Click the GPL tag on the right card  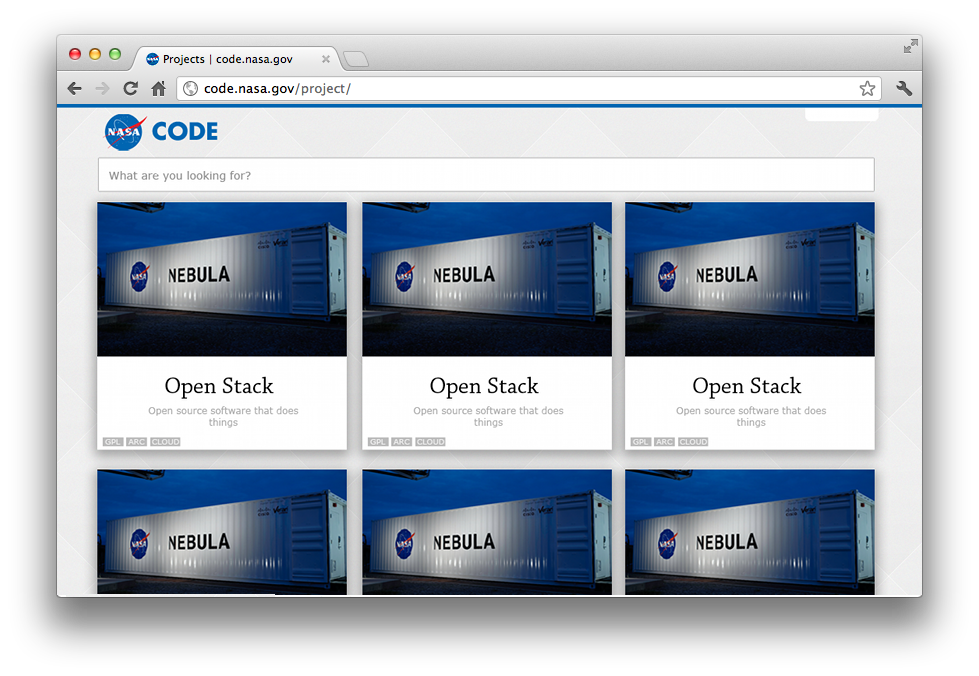point(641,442)
